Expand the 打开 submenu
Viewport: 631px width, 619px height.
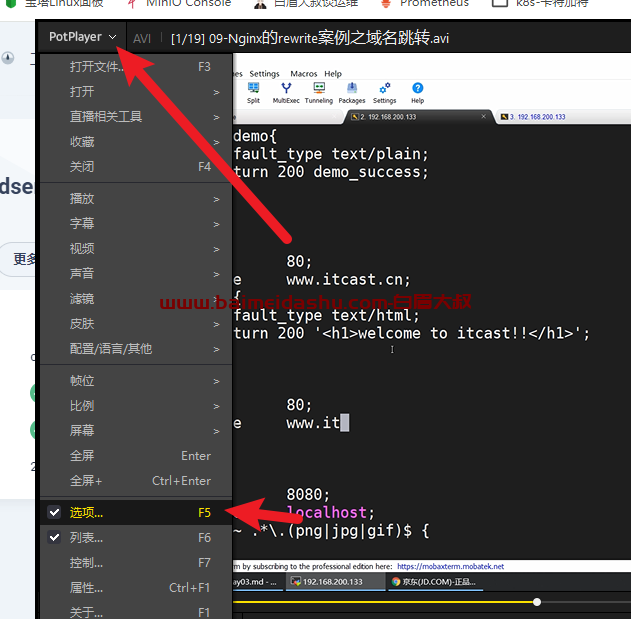point(136,92)
